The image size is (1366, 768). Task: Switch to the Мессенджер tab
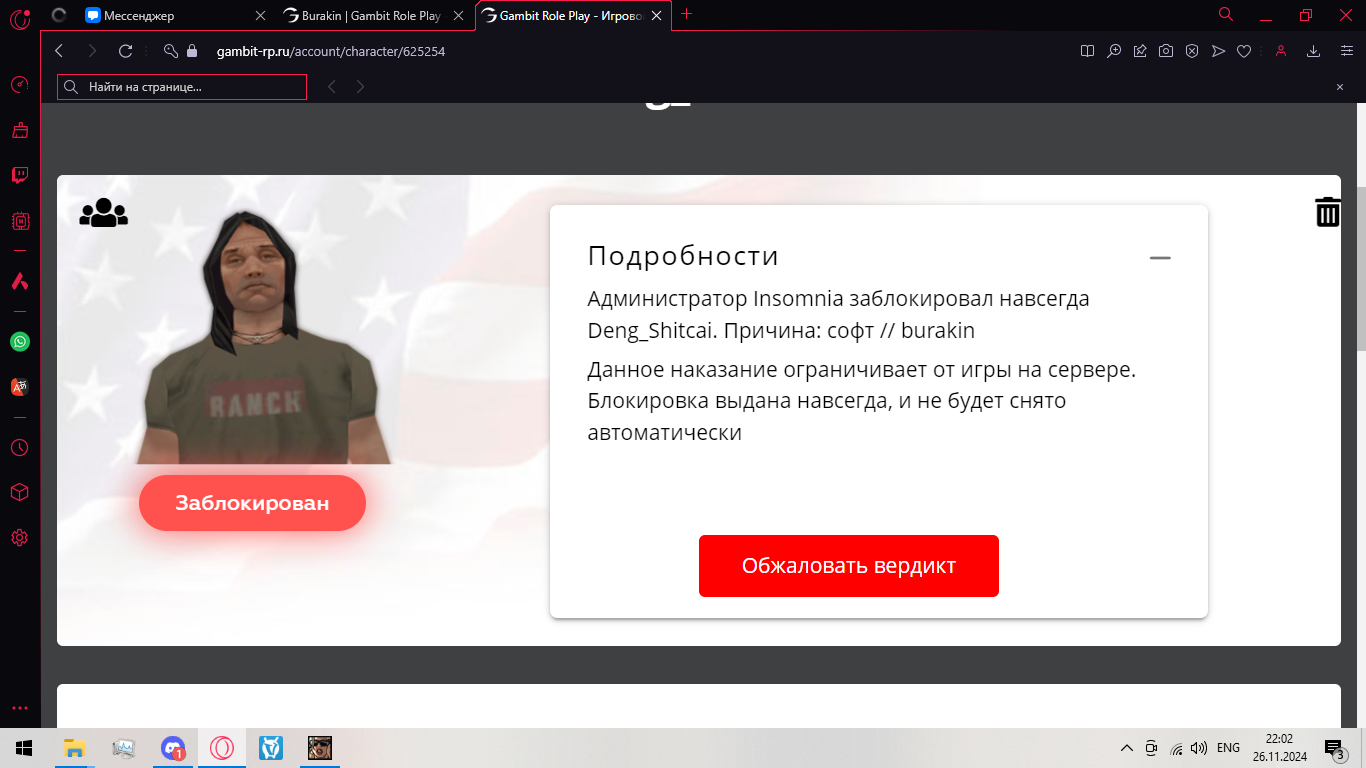[170, 15]
